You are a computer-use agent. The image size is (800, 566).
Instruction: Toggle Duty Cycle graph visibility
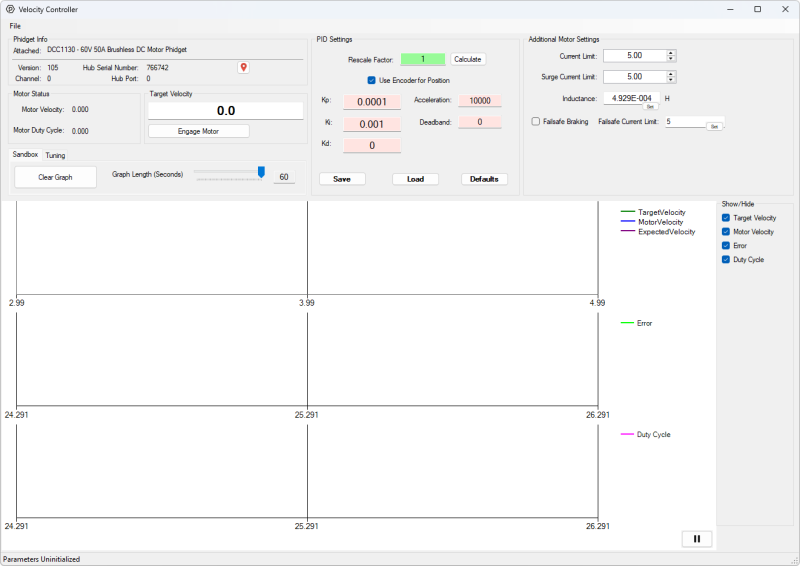[x=726, y=259]
